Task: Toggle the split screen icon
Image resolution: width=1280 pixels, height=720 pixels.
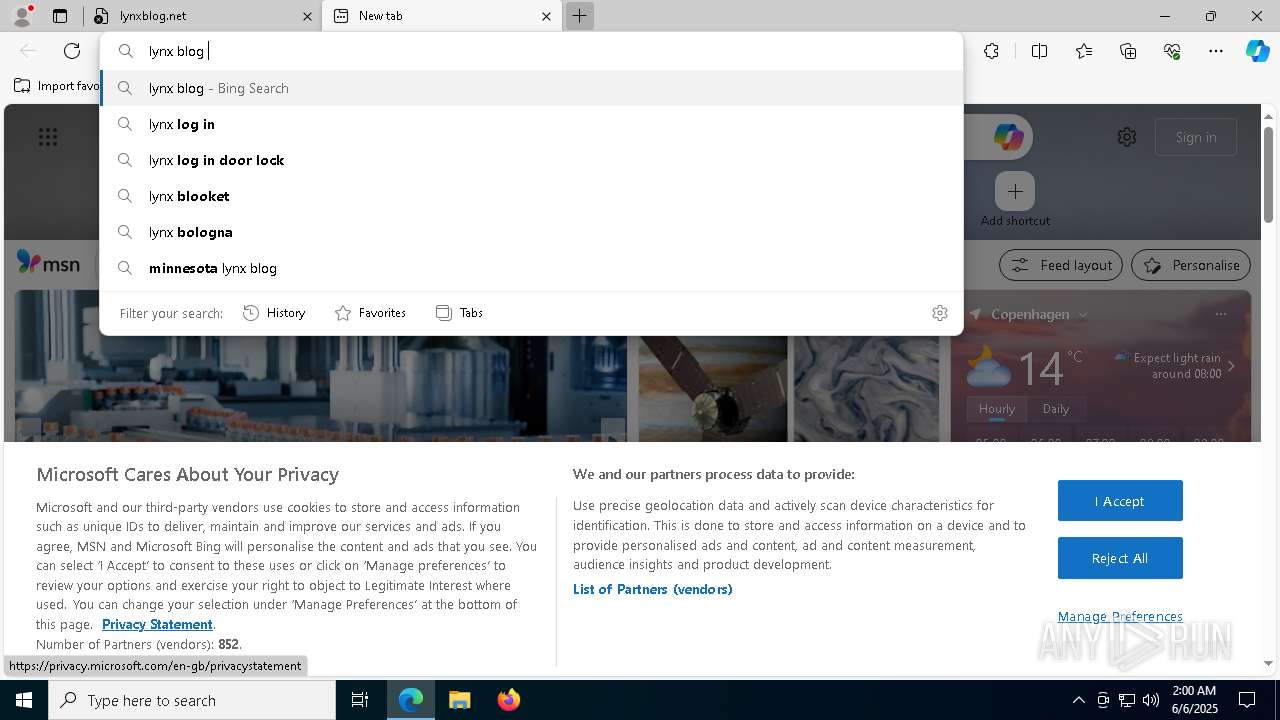Action: tap(1039, 51)
